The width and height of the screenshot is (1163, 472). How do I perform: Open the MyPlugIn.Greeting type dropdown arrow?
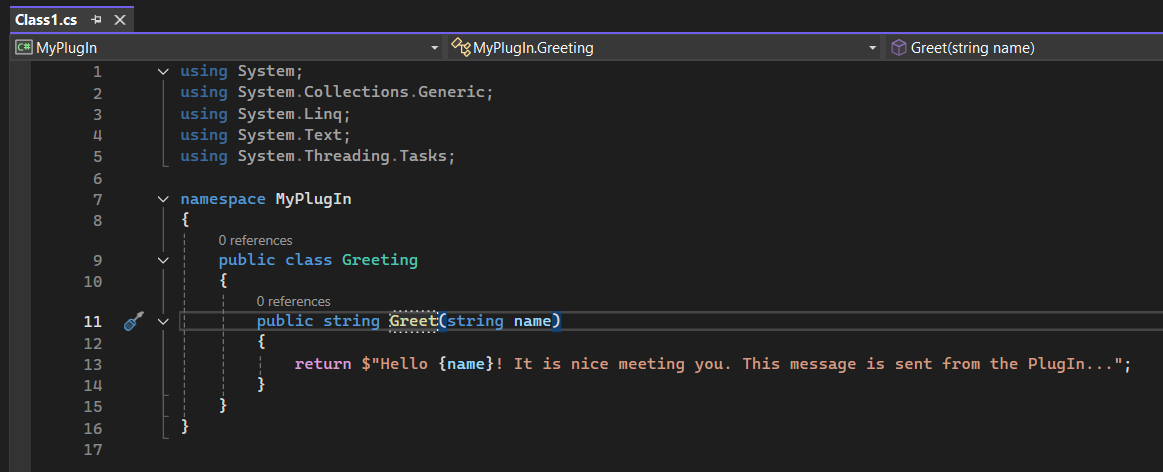tap(873, 48)
